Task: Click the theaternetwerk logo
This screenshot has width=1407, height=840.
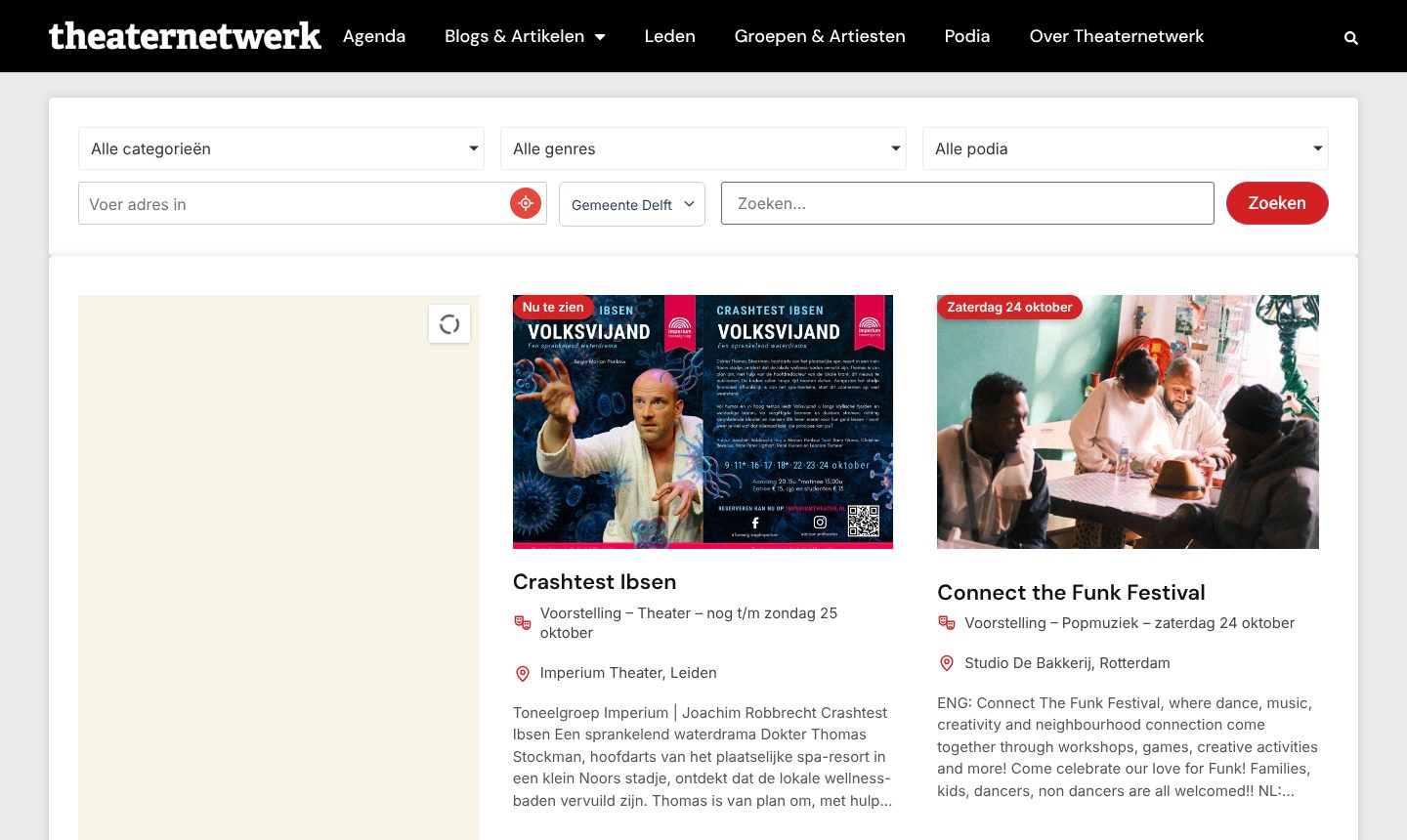Action: click(185, 36)
